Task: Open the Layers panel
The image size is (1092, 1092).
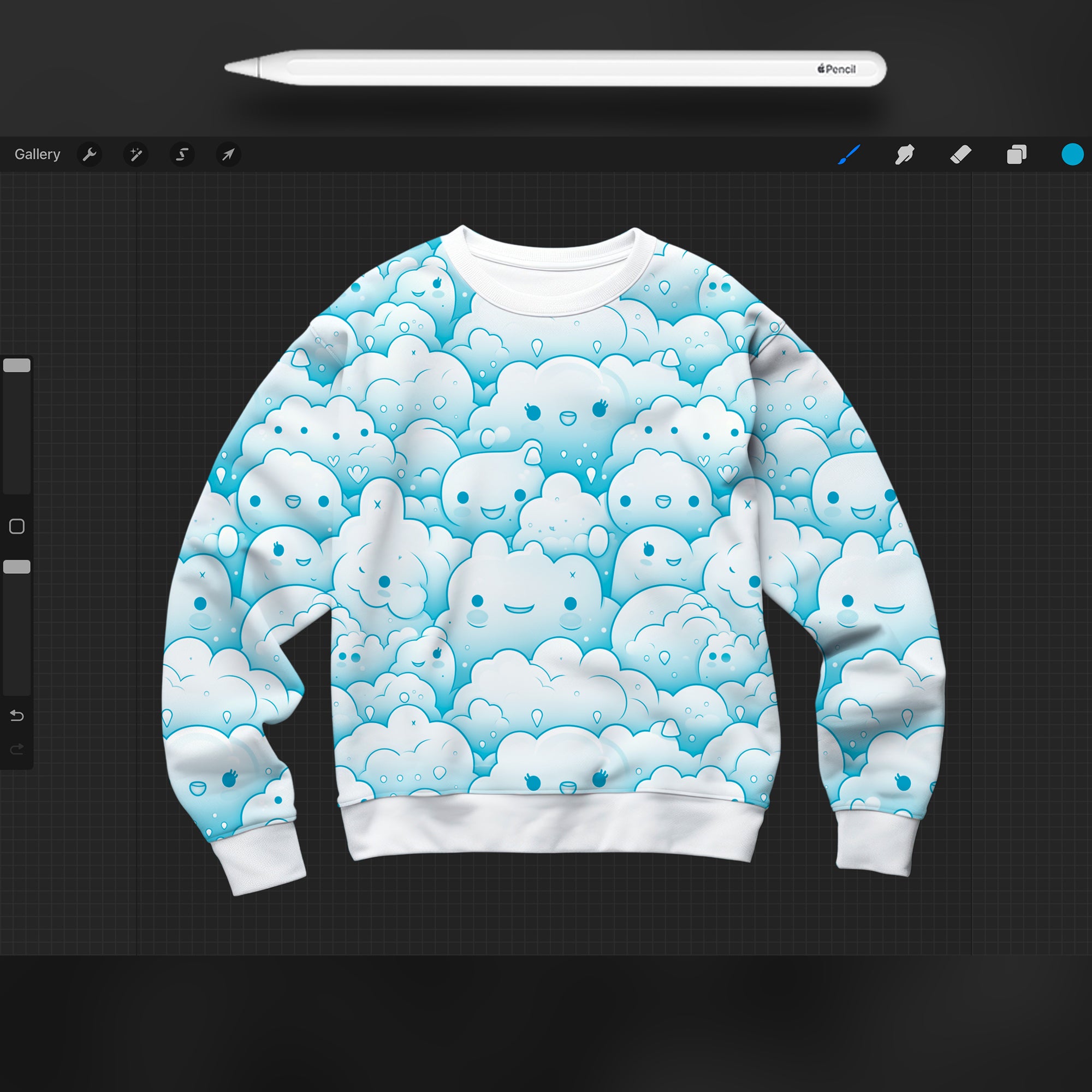Action: (x=1016, y=155)
